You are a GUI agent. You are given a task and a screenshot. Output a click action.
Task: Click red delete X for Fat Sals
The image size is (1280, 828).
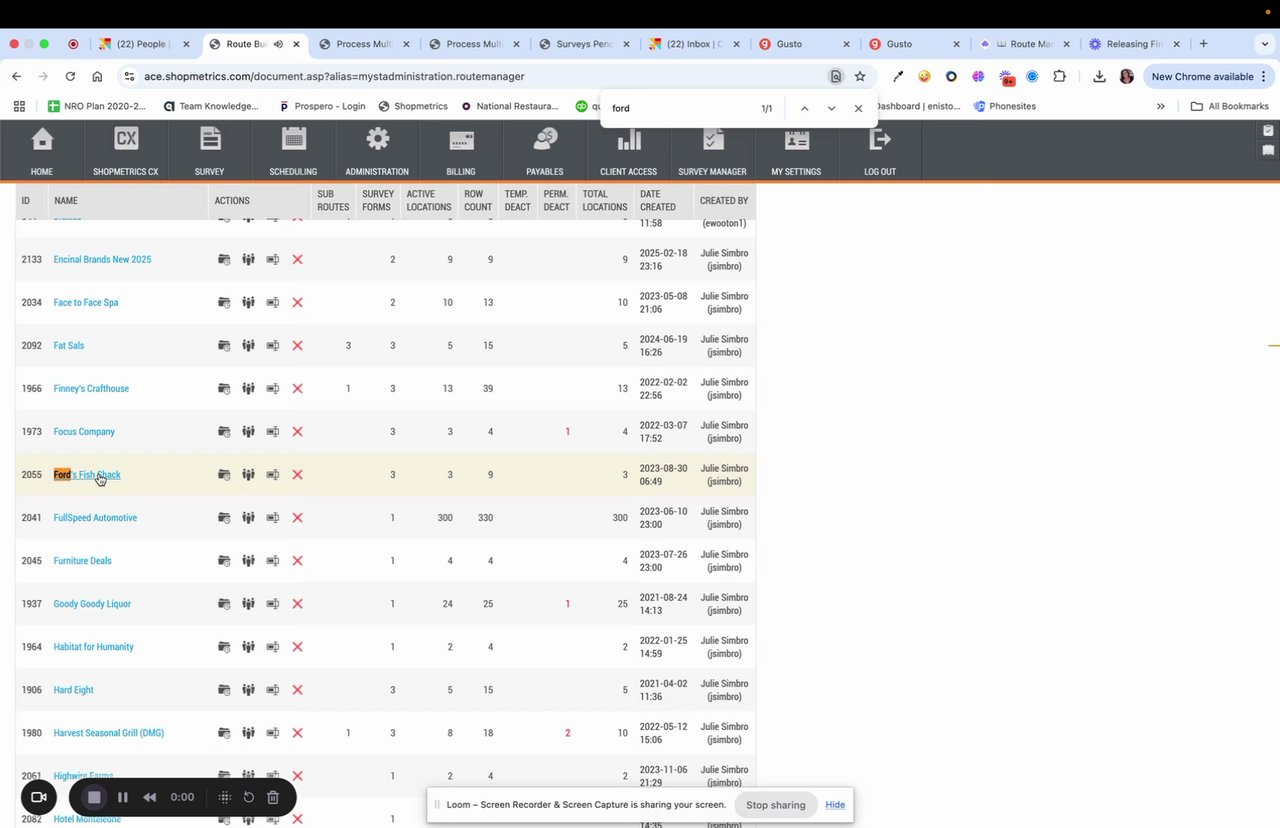(297, 346)
